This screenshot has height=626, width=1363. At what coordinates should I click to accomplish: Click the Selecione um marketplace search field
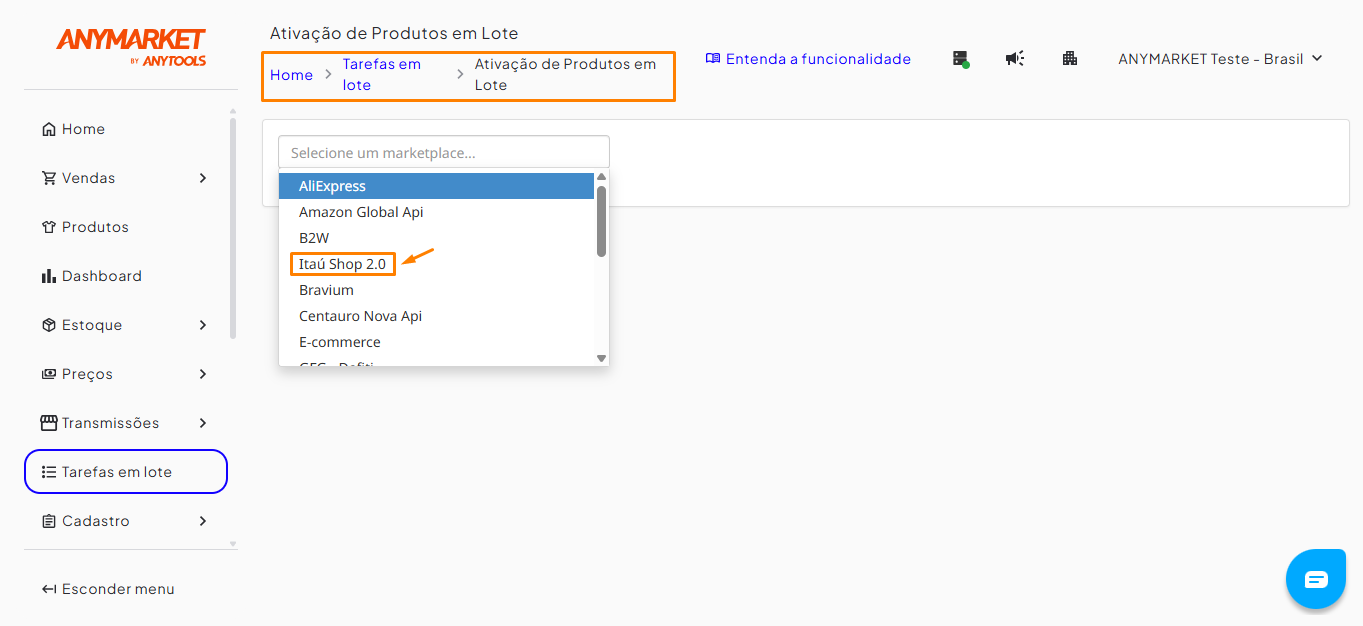[x=444, y=152]
